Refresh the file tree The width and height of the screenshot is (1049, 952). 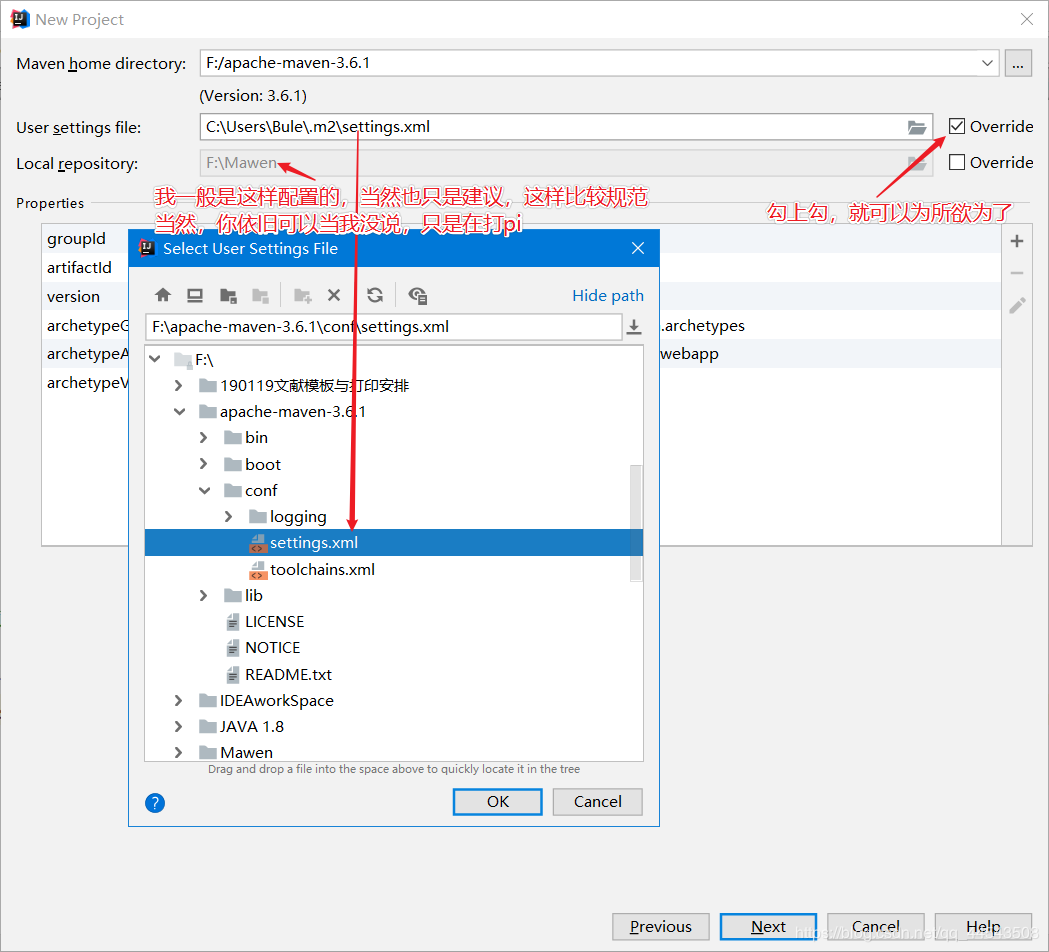pos(375,295)
